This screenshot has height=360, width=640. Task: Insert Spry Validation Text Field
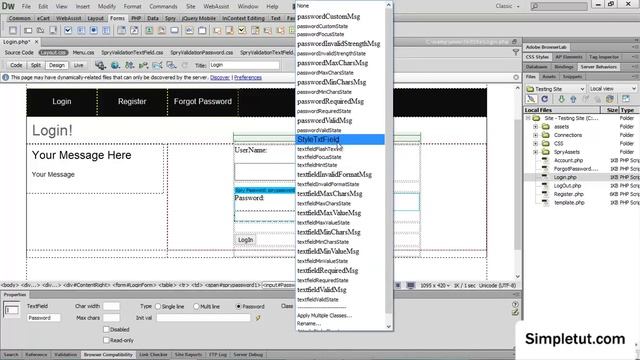(217, 31)
